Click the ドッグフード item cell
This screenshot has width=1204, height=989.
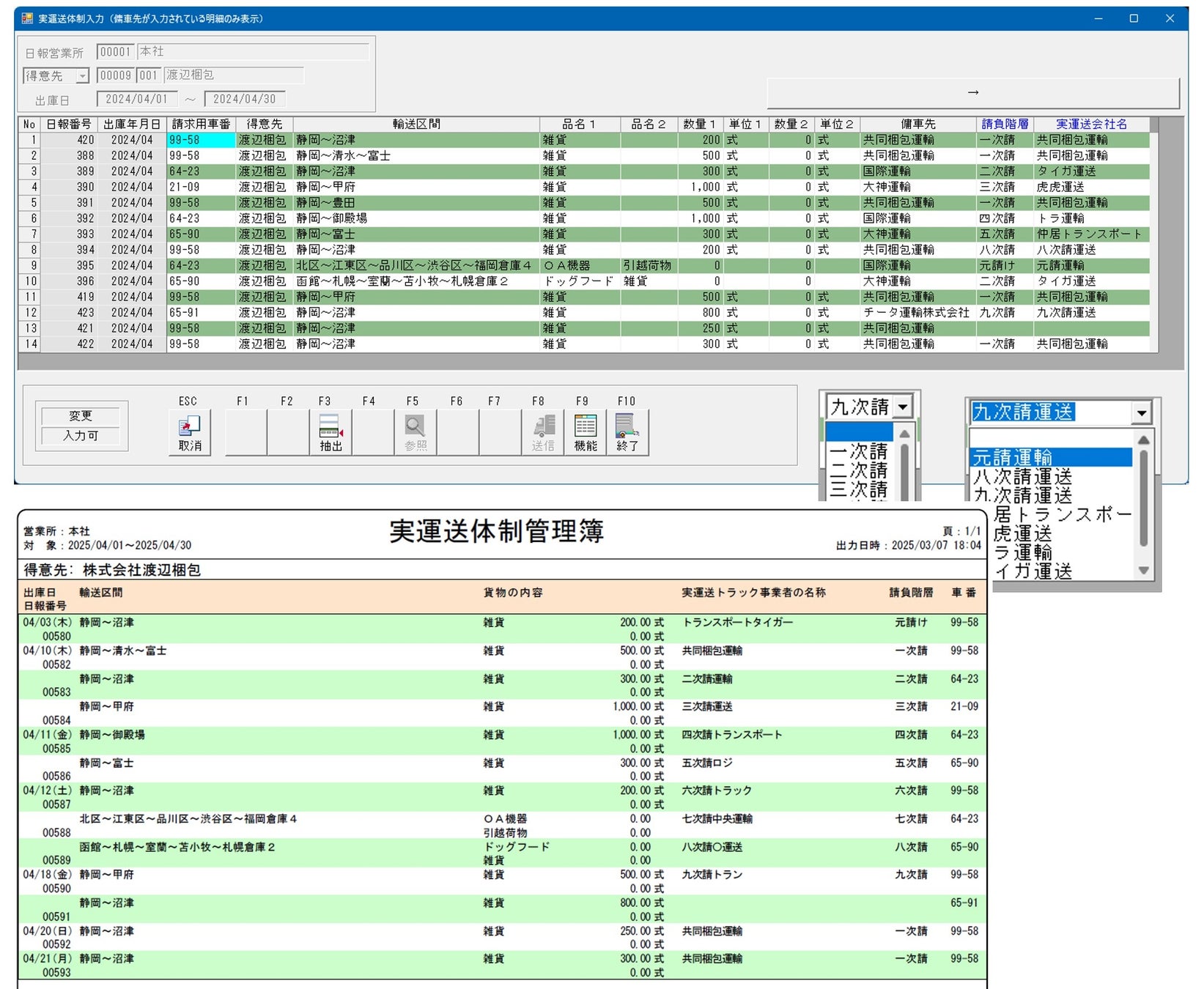(x=580, y=281)
